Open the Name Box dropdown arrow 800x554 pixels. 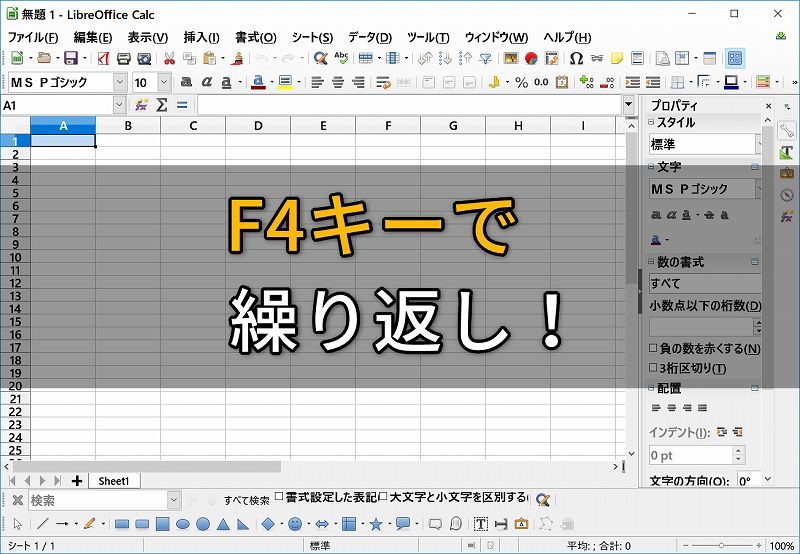click(120, 105)
